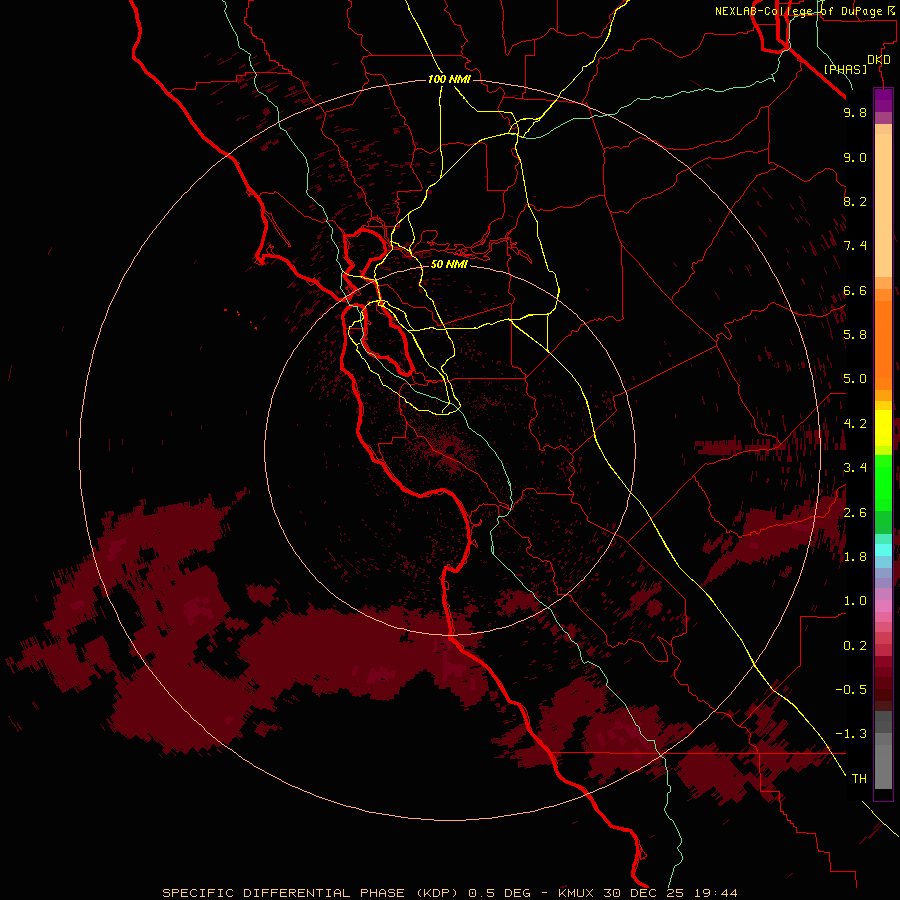
Task: Click the 4.2 scale label
Action: click(855, 424)
